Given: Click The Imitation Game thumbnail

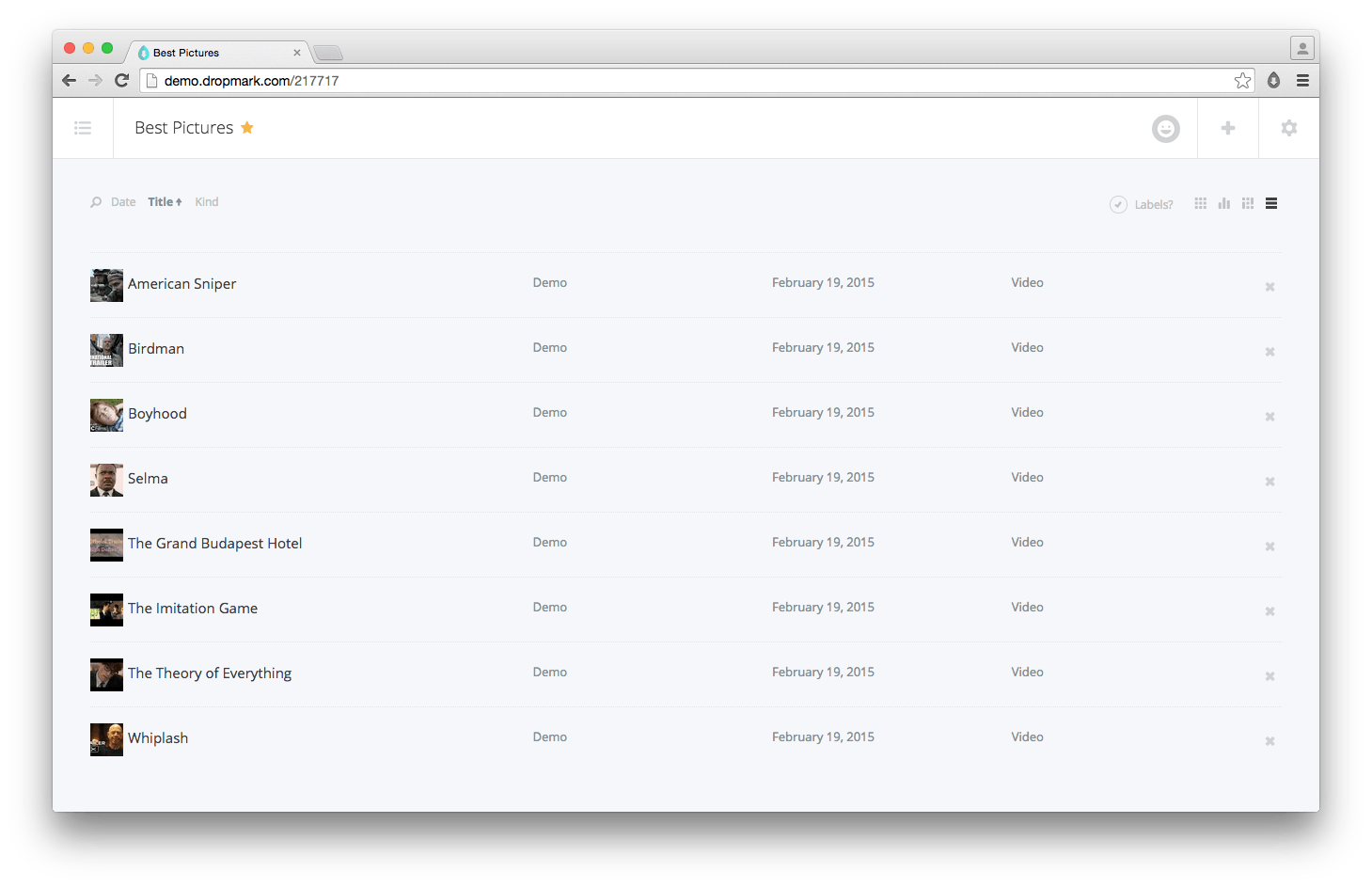Looking at the screenshot, I should click(106, 610).
